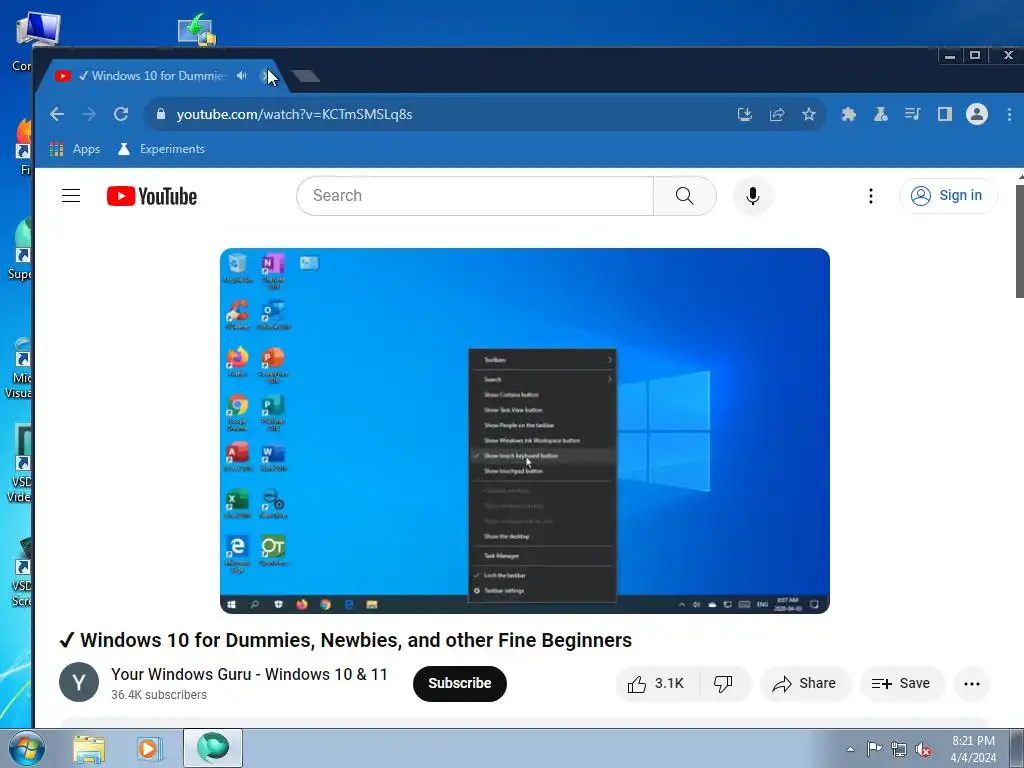
Task: Open the channel avatar with letter Y
Action: [x=79, y=682]
